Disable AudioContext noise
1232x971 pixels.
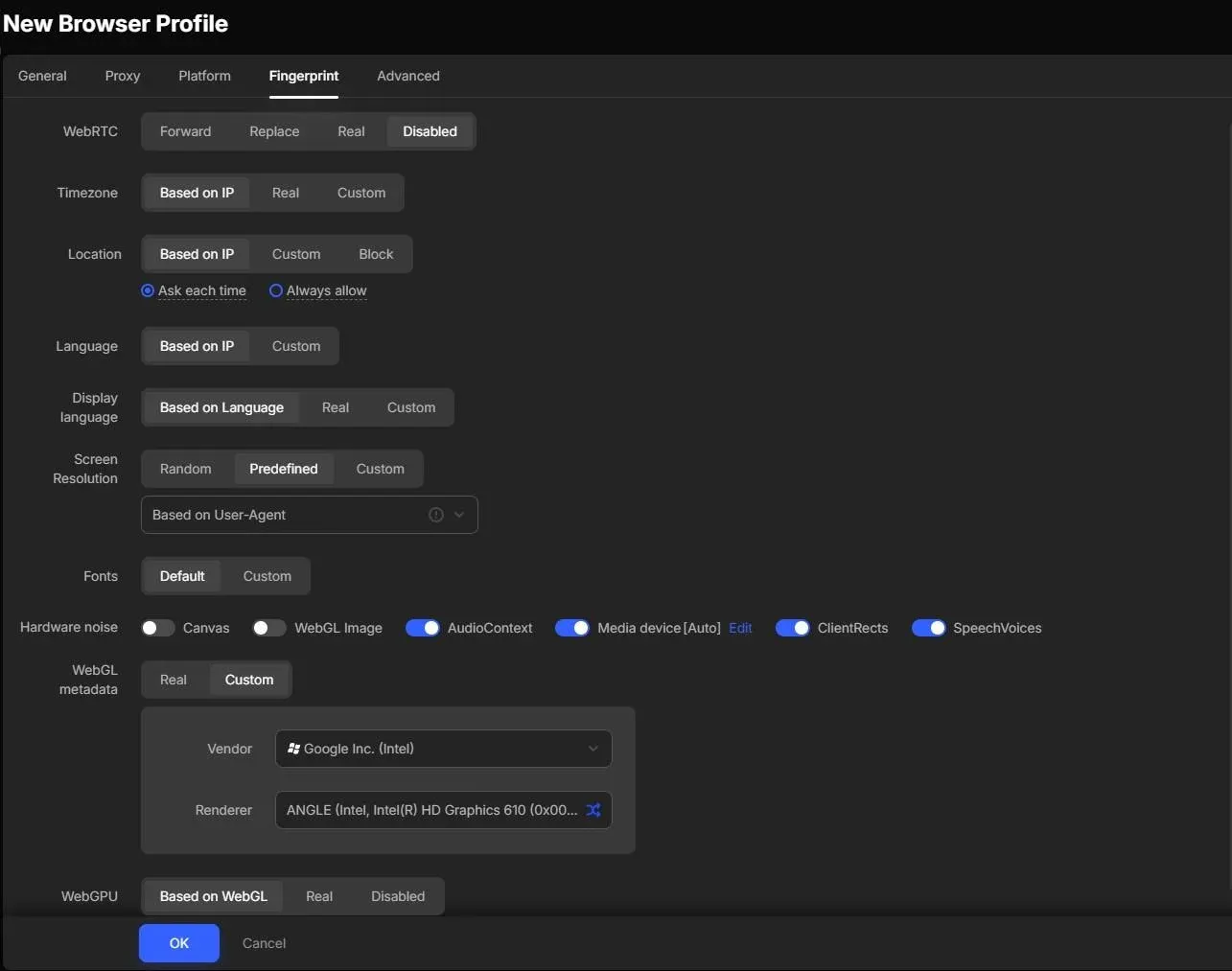422,627
